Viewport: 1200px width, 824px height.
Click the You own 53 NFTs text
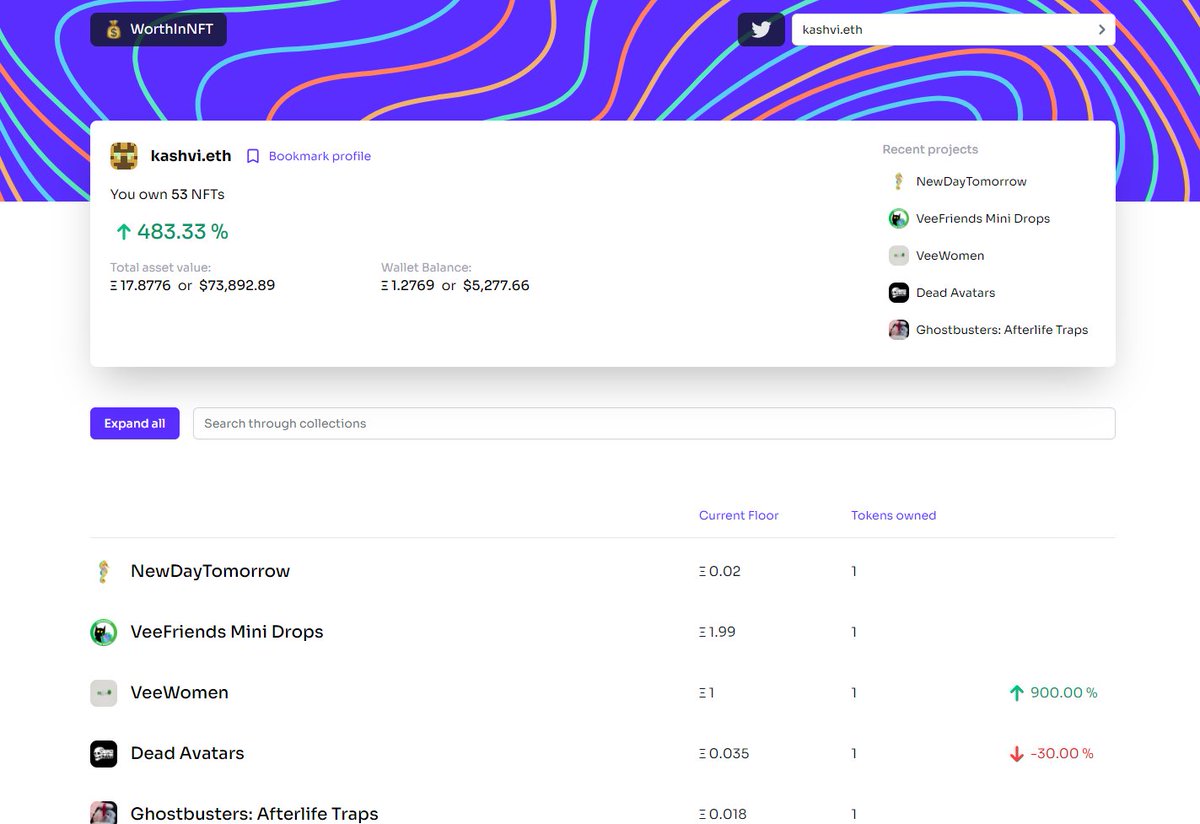[x=167, y=195]
